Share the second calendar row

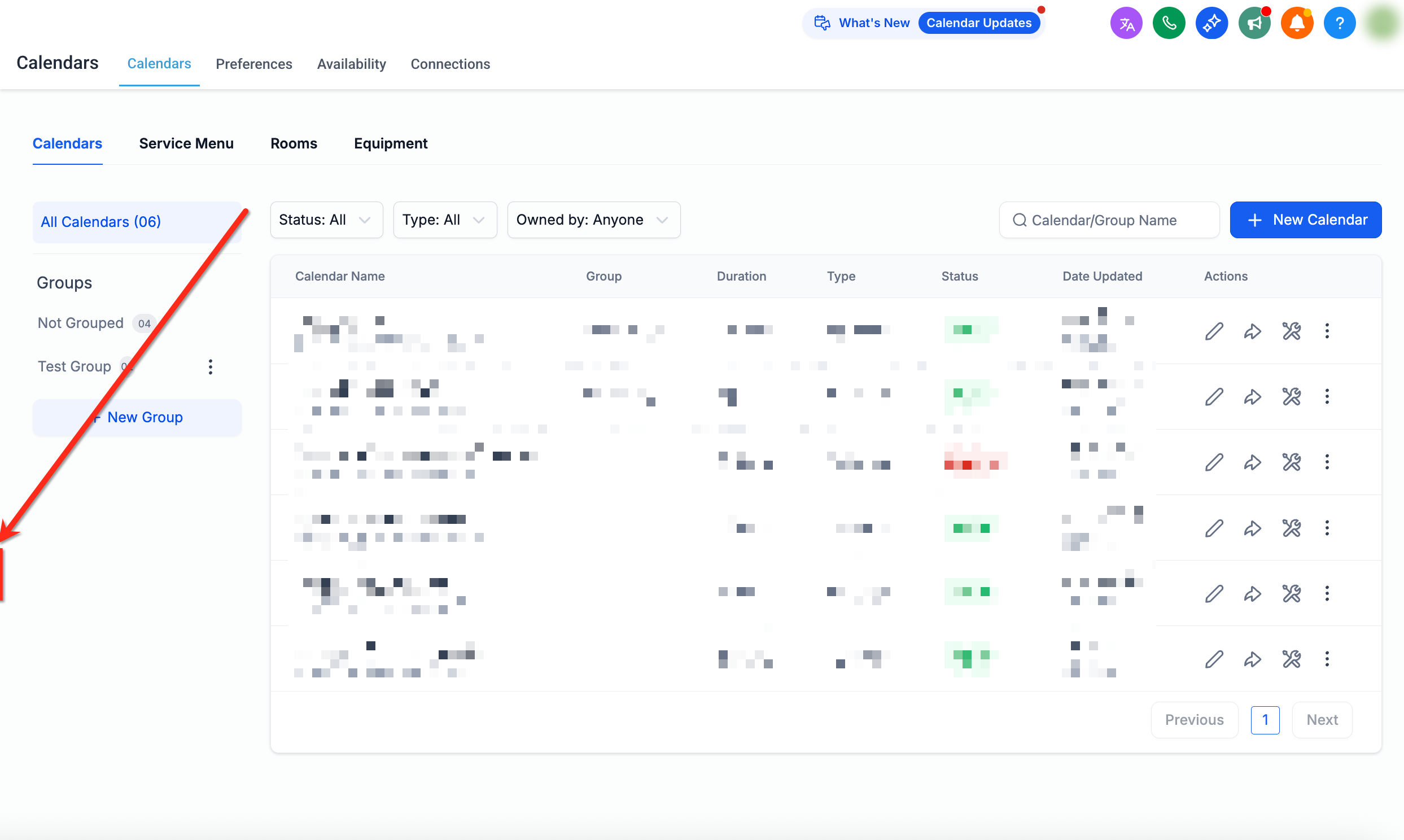tap(1252, 397)
